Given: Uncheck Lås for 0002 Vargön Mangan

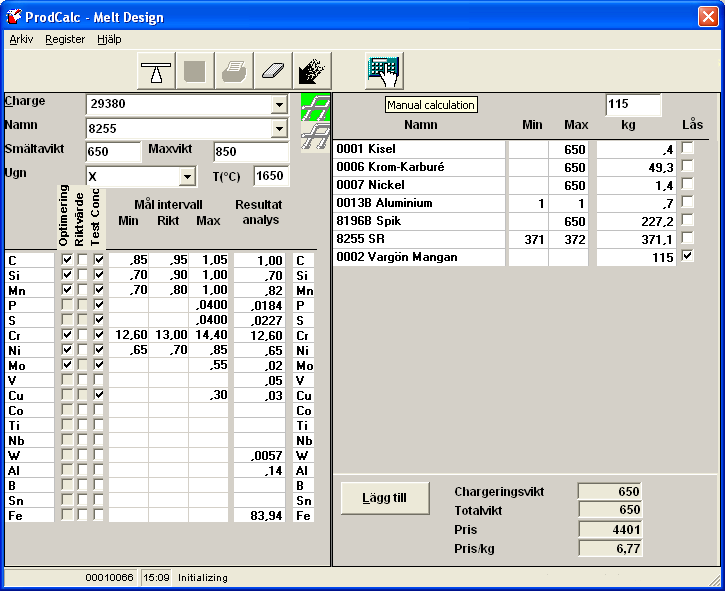Looking at the screenshot, I should (x=688, y=255).
